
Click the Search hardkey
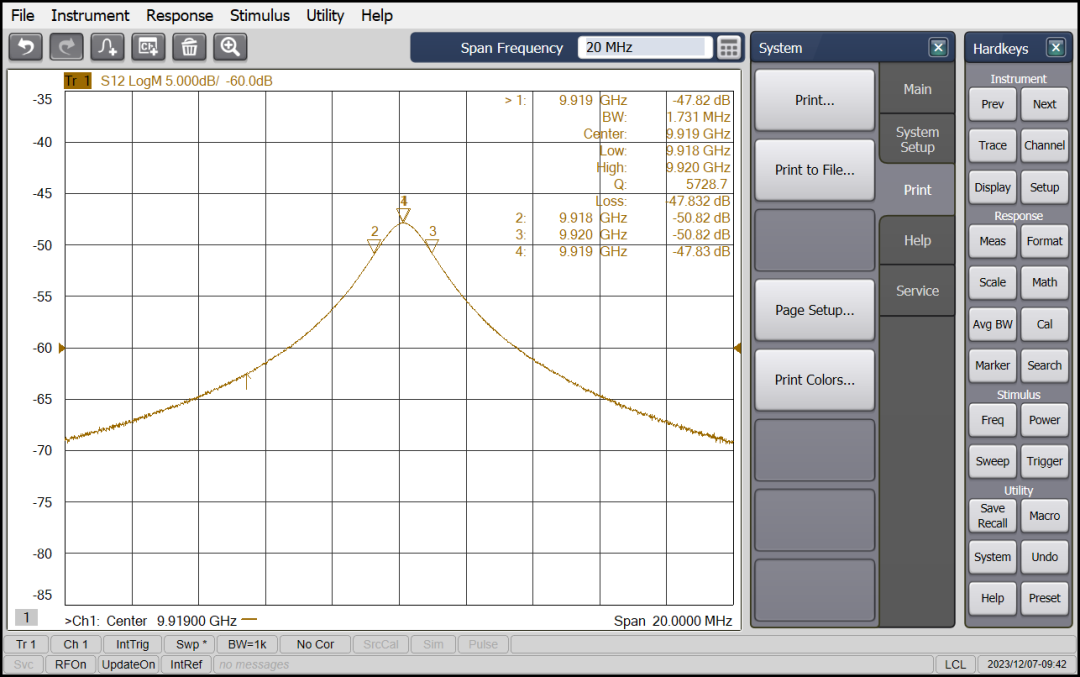1044,366
